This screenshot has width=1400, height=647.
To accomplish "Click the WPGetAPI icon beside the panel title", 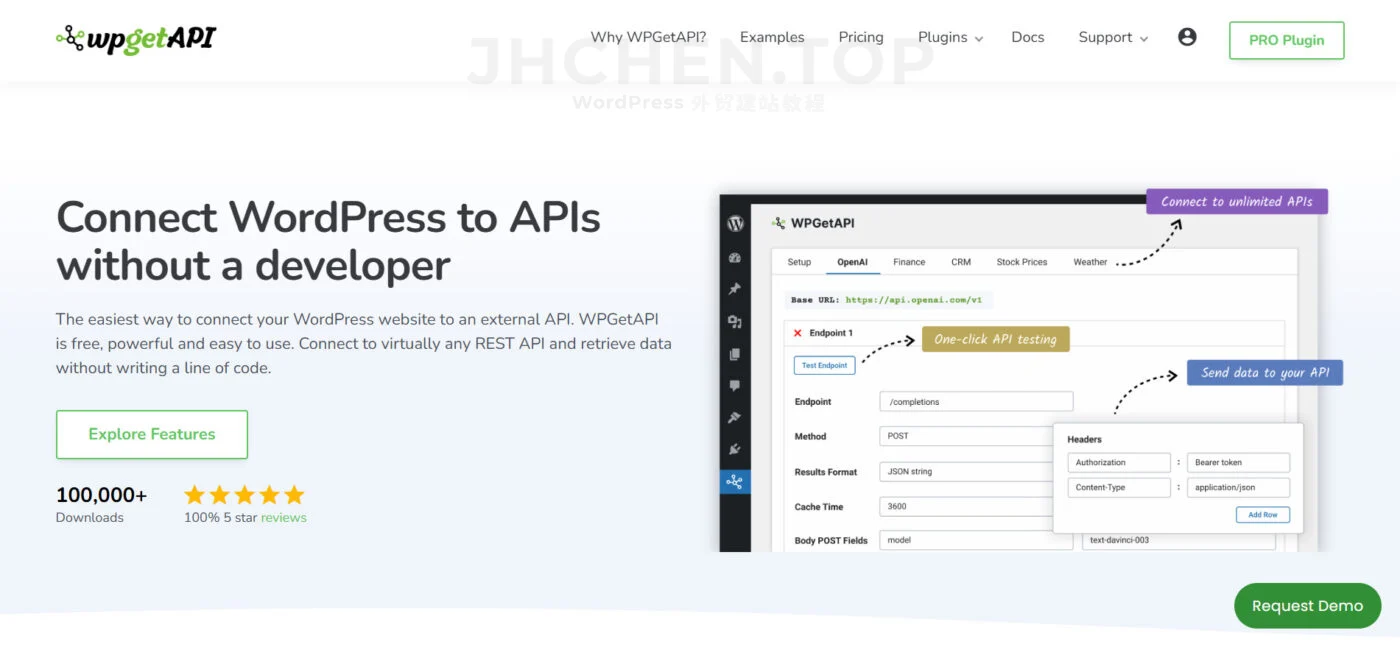I will [779, 223].
